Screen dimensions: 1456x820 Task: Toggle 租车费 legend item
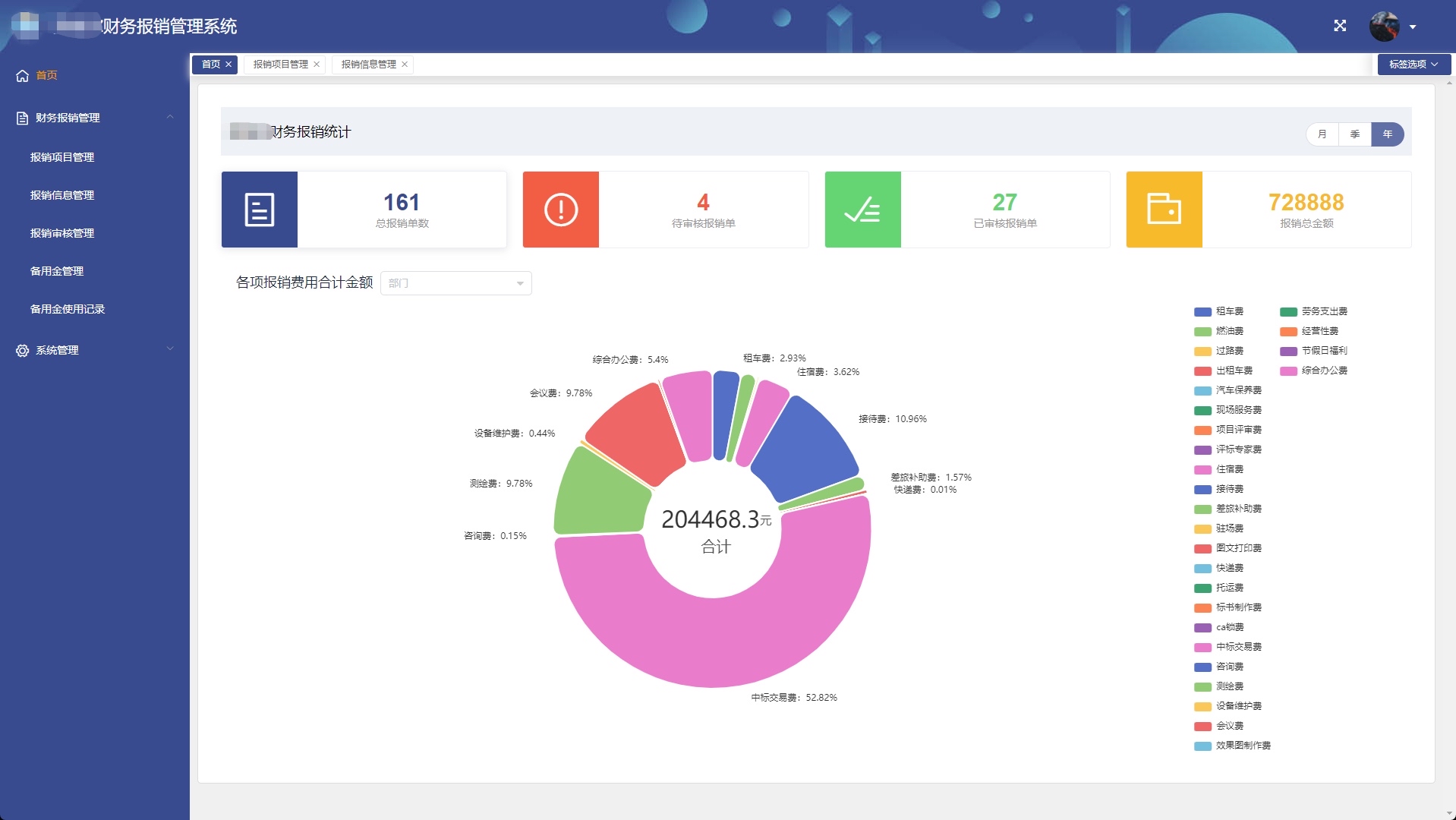[1219, 311]
